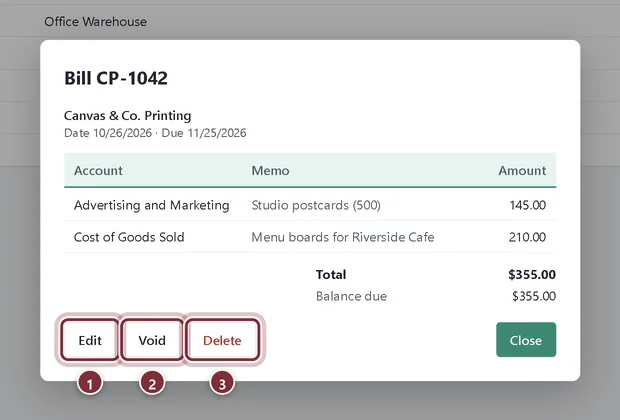Click the vendor name Canvas & Co. Printing
This screenshot has height=420, width=620.
pyautogui.click(x=127, y=115)
